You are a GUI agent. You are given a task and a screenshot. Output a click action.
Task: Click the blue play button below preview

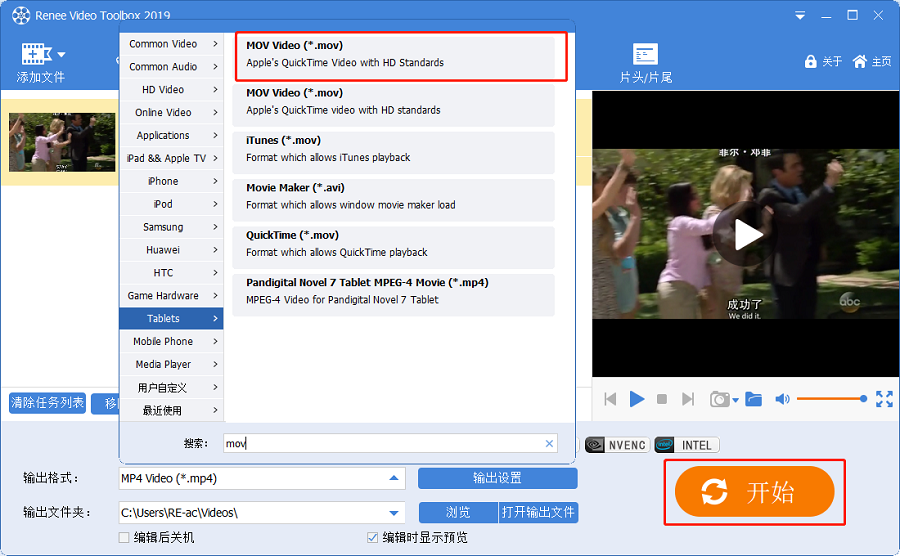coord(637,399)
